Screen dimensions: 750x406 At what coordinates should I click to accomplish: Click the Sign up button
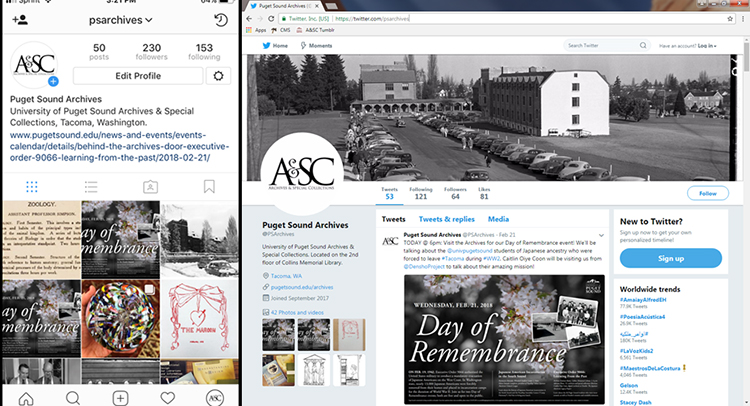tap(671, 258)
